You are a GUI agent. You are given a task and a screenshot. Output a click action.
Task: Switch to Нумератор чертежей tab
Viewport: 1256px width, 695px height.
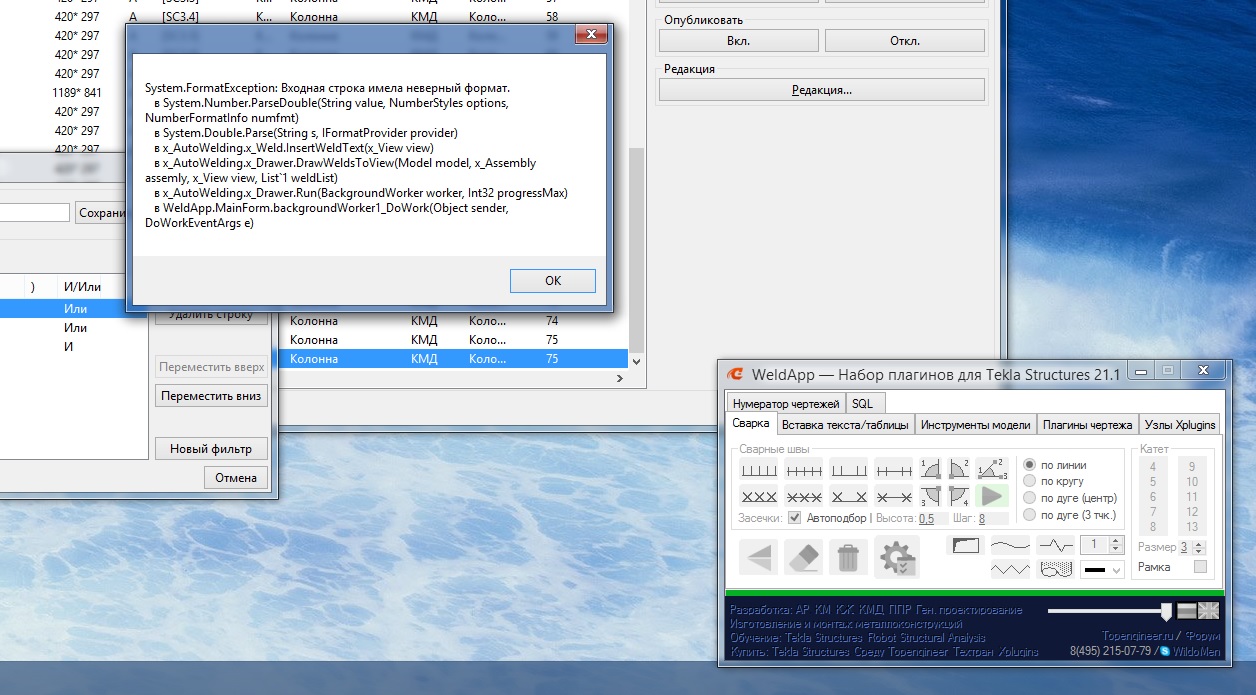coord(786,404)
